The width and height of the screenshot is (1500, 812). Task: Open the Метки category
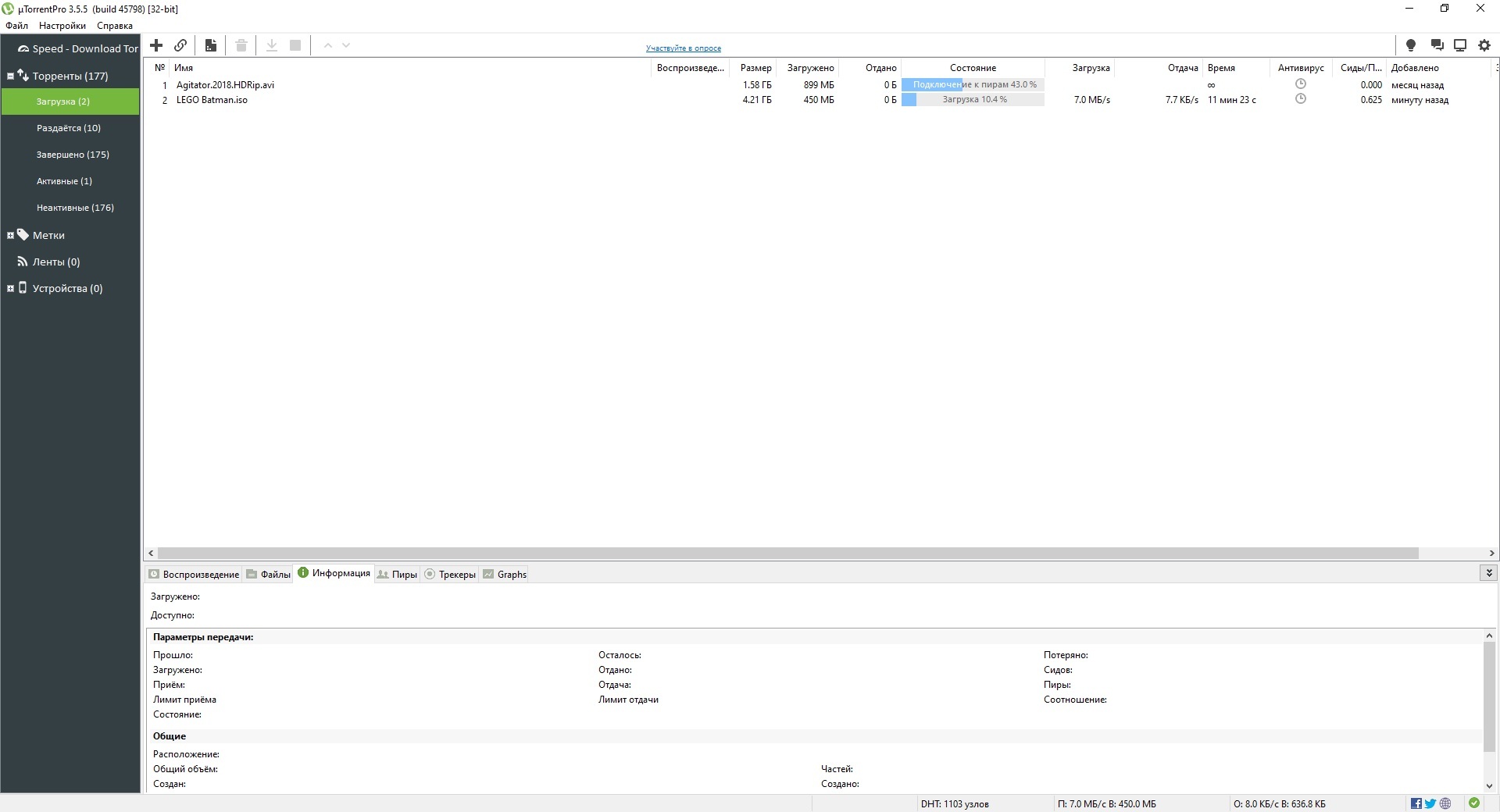48,235
